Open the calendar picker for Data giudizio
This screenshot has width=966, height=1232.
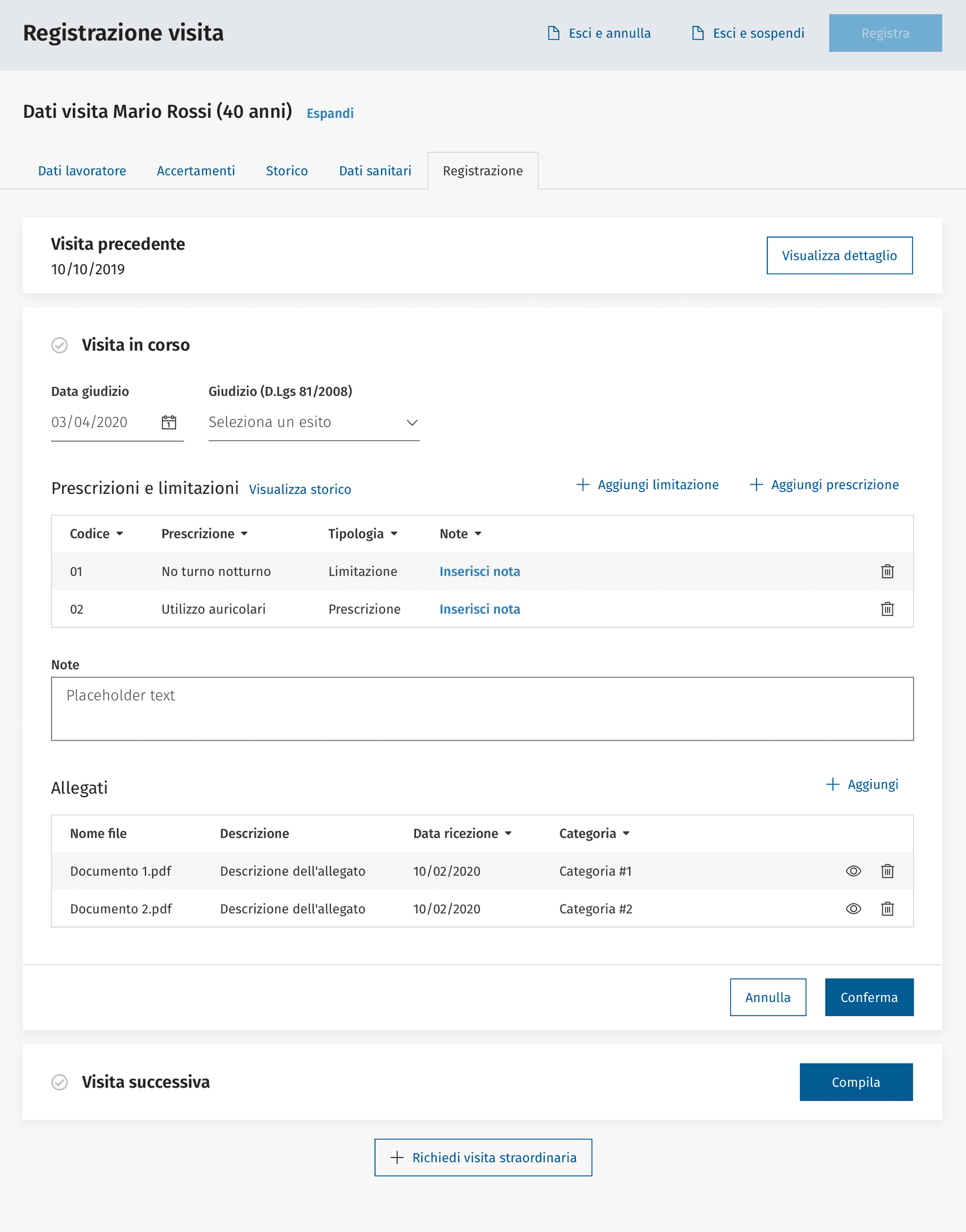pyautogui.click(x=169, y=422)
